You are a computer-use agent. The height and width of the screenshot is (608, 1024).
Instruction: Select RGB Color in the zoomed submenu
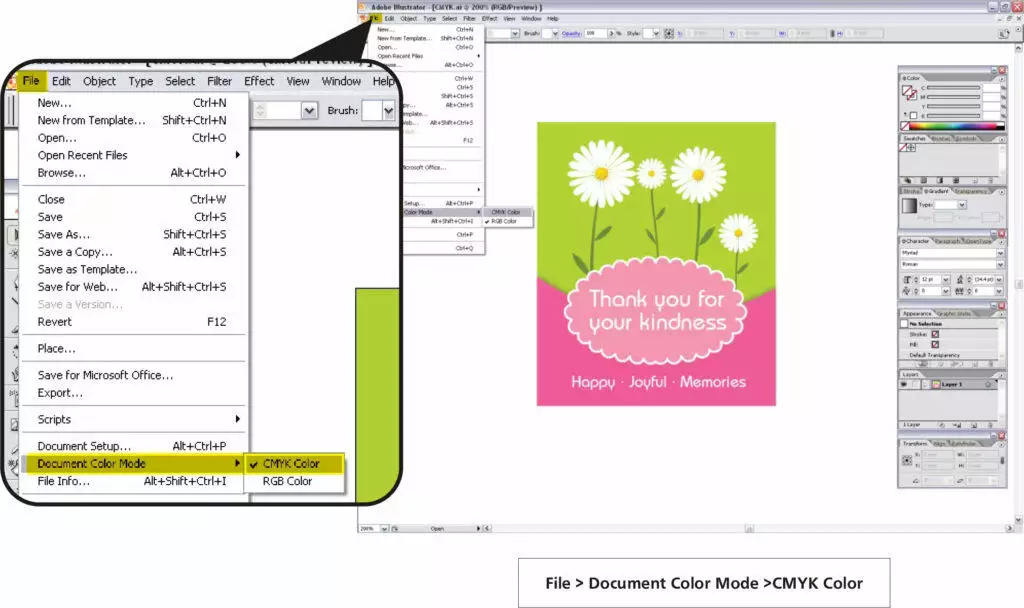288,481
